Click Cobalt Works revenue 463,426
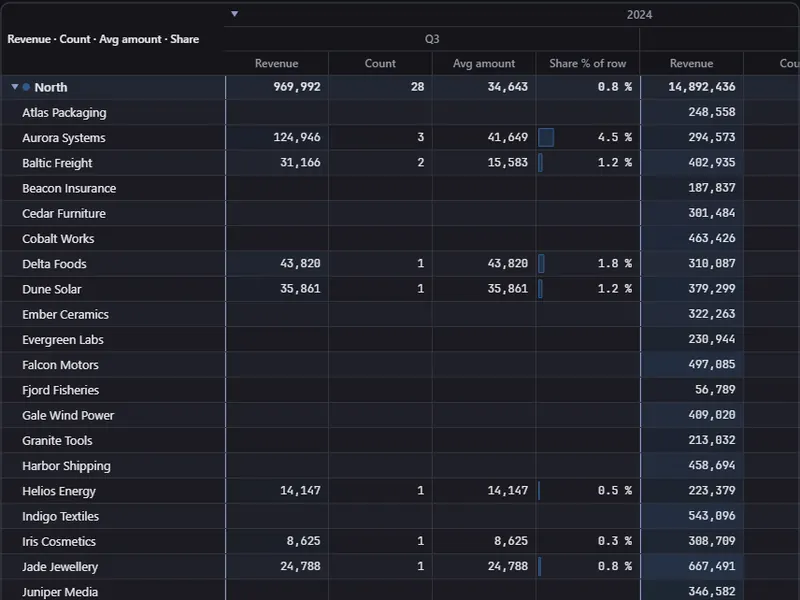The height and width of the screenshot is (600, 800). (x=712, y=238)
